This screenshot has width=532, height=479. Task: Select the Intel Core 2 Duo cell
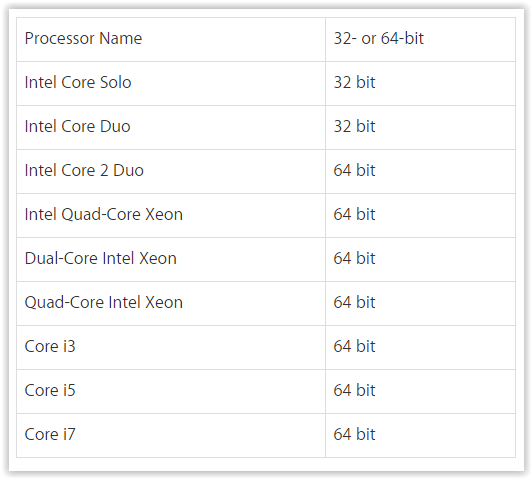171,171
